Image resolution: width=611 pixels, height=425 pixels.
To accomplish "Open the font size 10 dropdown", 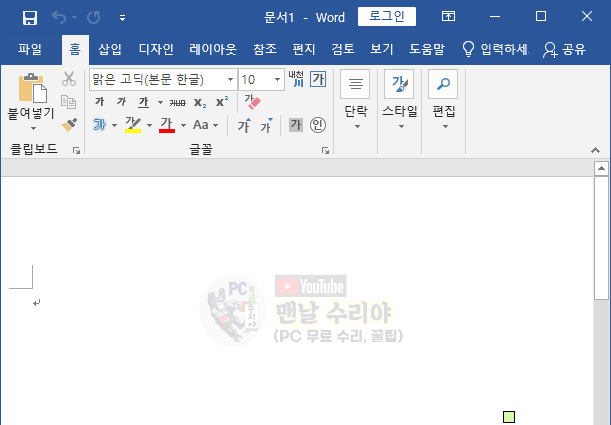I will 277,79.
